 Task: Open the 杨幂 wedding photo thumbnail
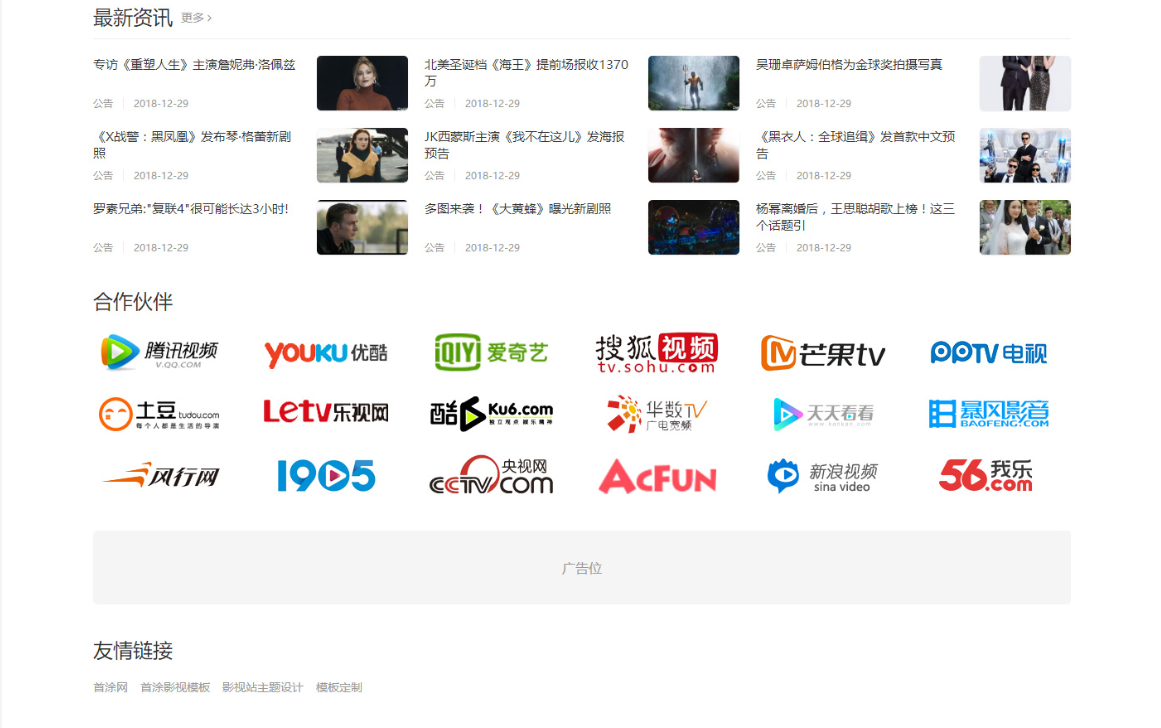pyautogui.click(x=1025, y=227)
